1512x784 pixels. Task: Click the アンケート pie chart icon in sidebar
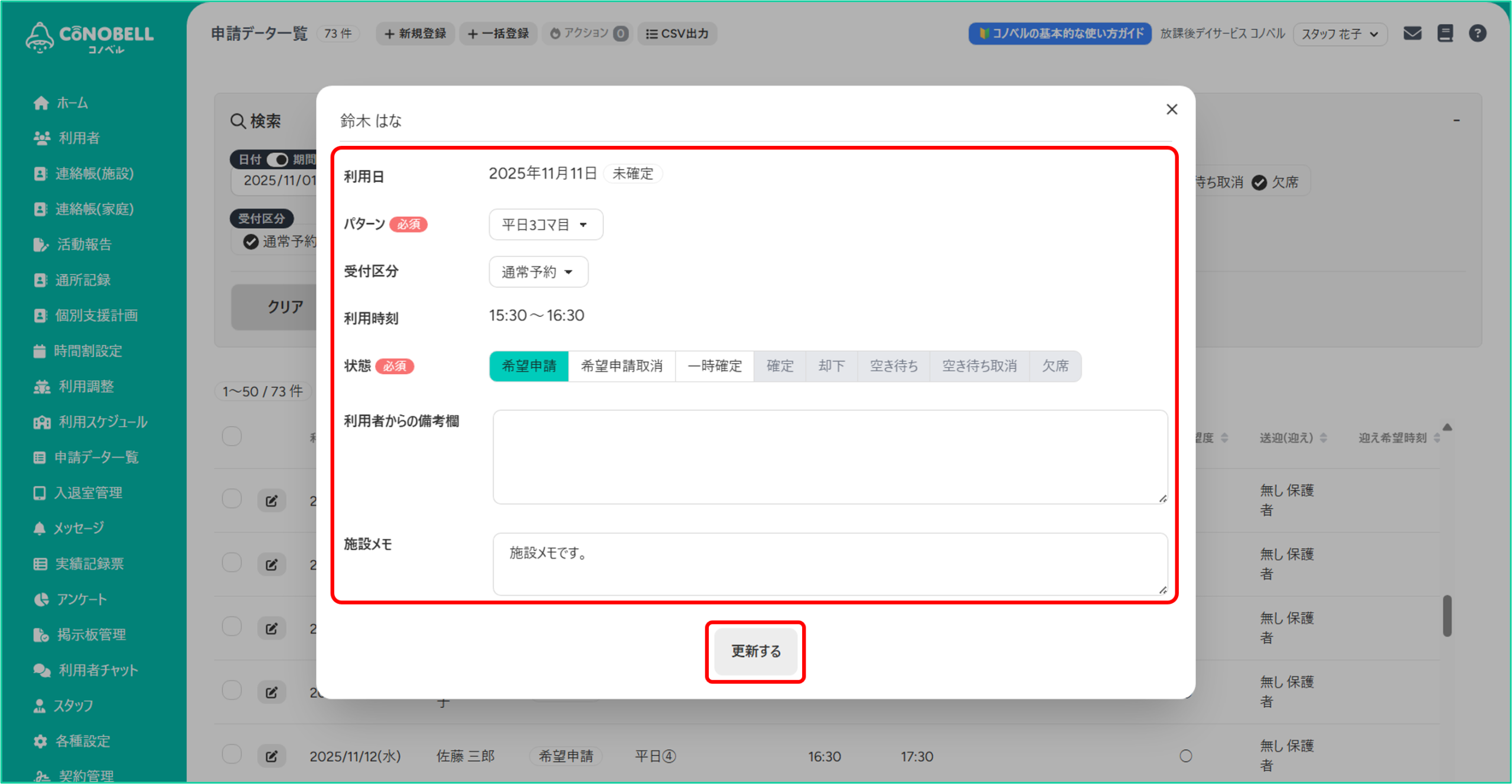tap(41, 599)
